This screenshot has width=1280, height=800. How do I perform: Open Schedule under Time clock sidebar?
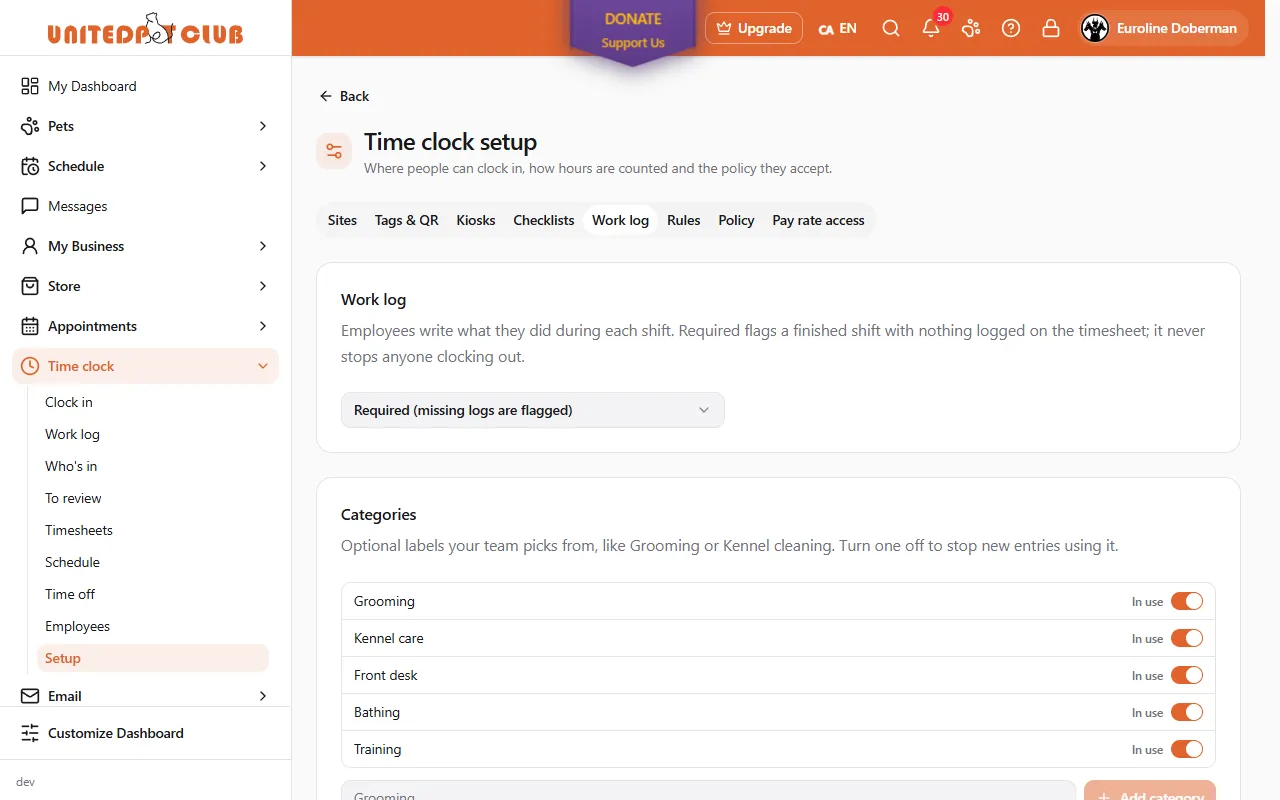point(72,562)
